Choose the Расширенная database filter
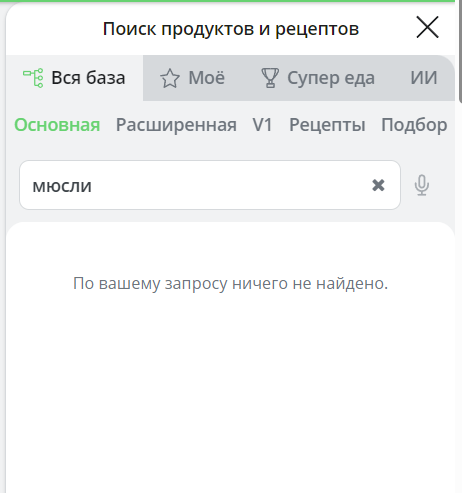462x493 pixels. click(x=176, y=125)
